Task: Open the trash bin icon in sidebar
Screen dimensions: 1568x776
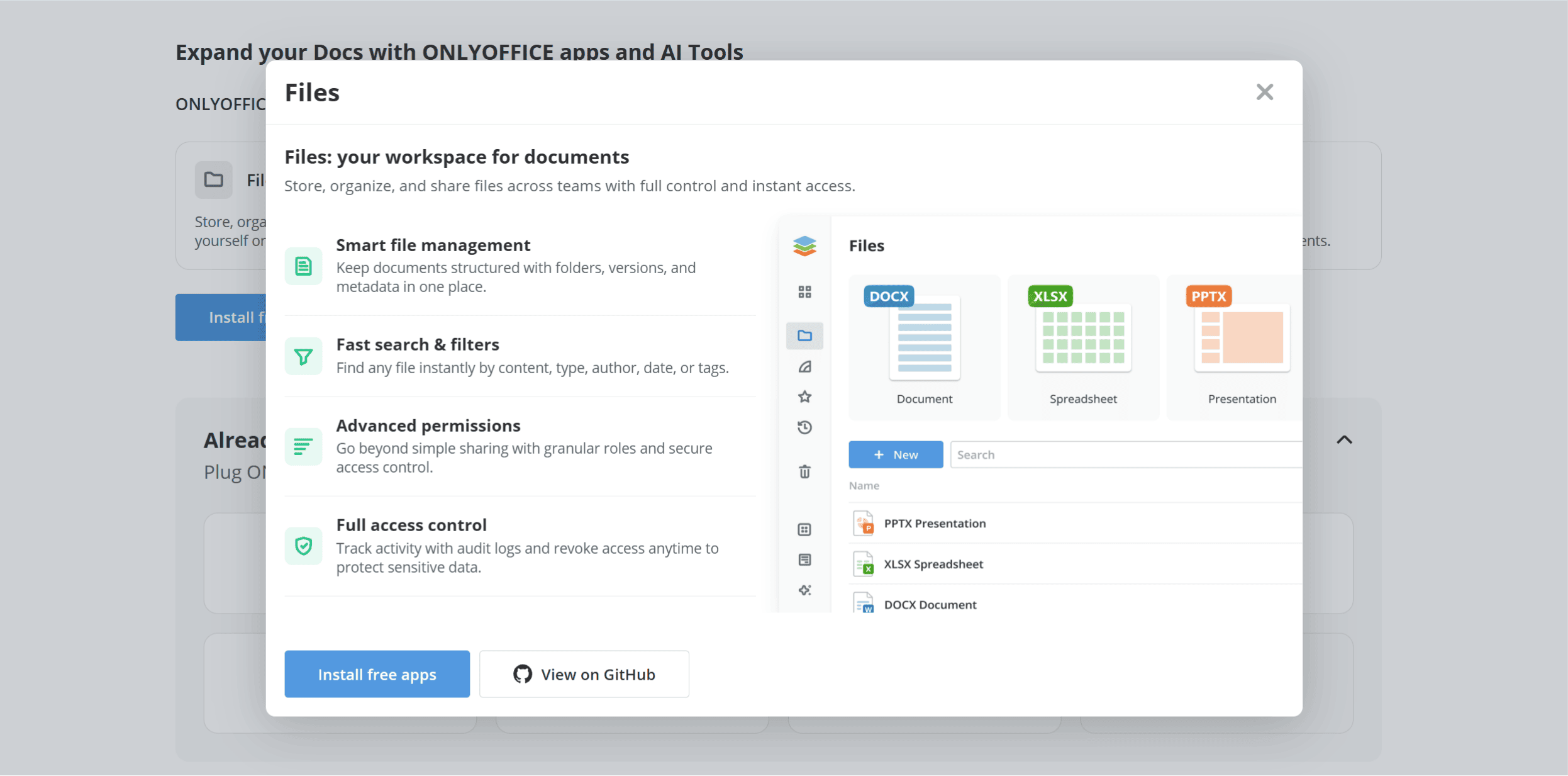Action: (x=804, y=472)
